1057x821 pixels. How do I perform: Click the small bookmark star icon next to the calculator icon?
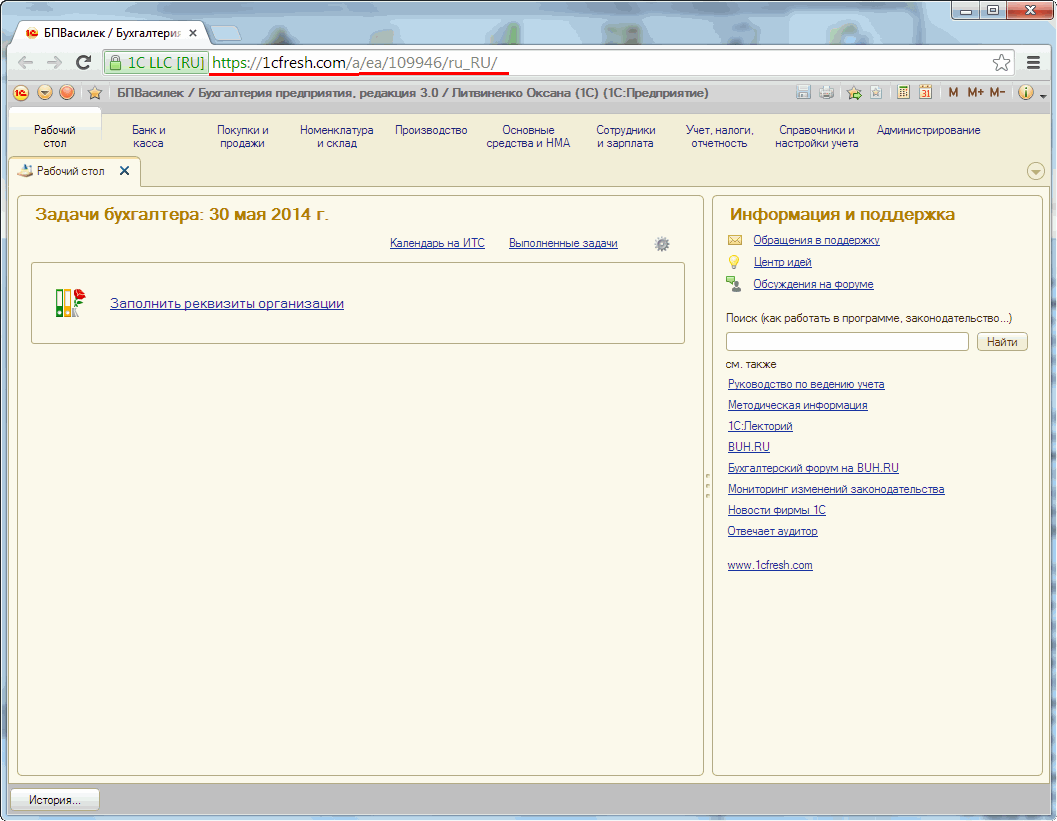[876, 93]
